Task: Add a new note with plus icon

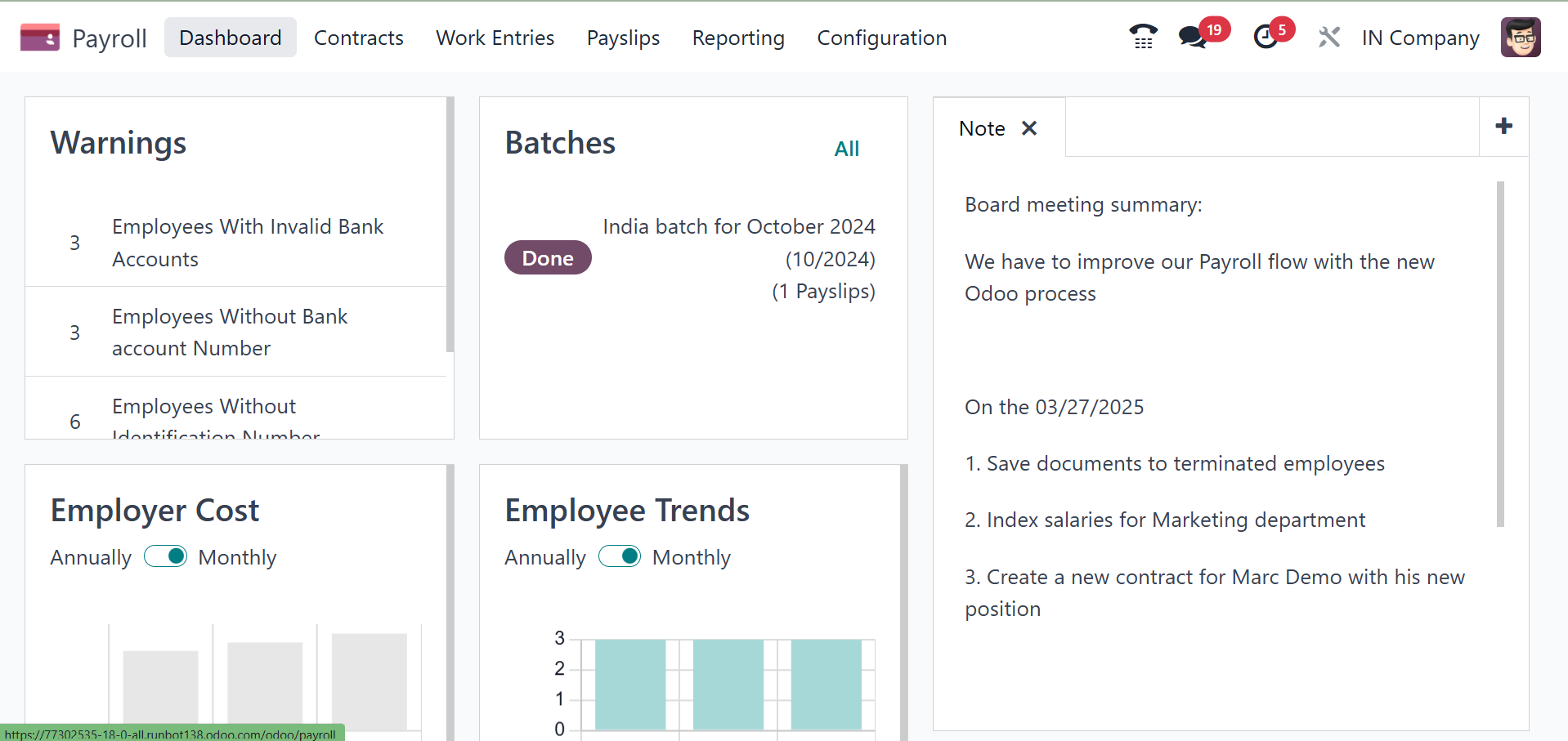Action: coord(1503,127)
